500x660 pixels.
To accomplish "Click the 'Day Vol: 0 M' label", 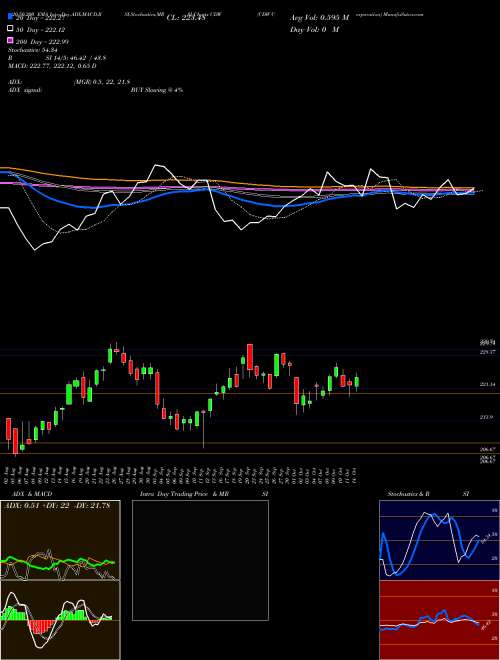I will tap(315, 30).
